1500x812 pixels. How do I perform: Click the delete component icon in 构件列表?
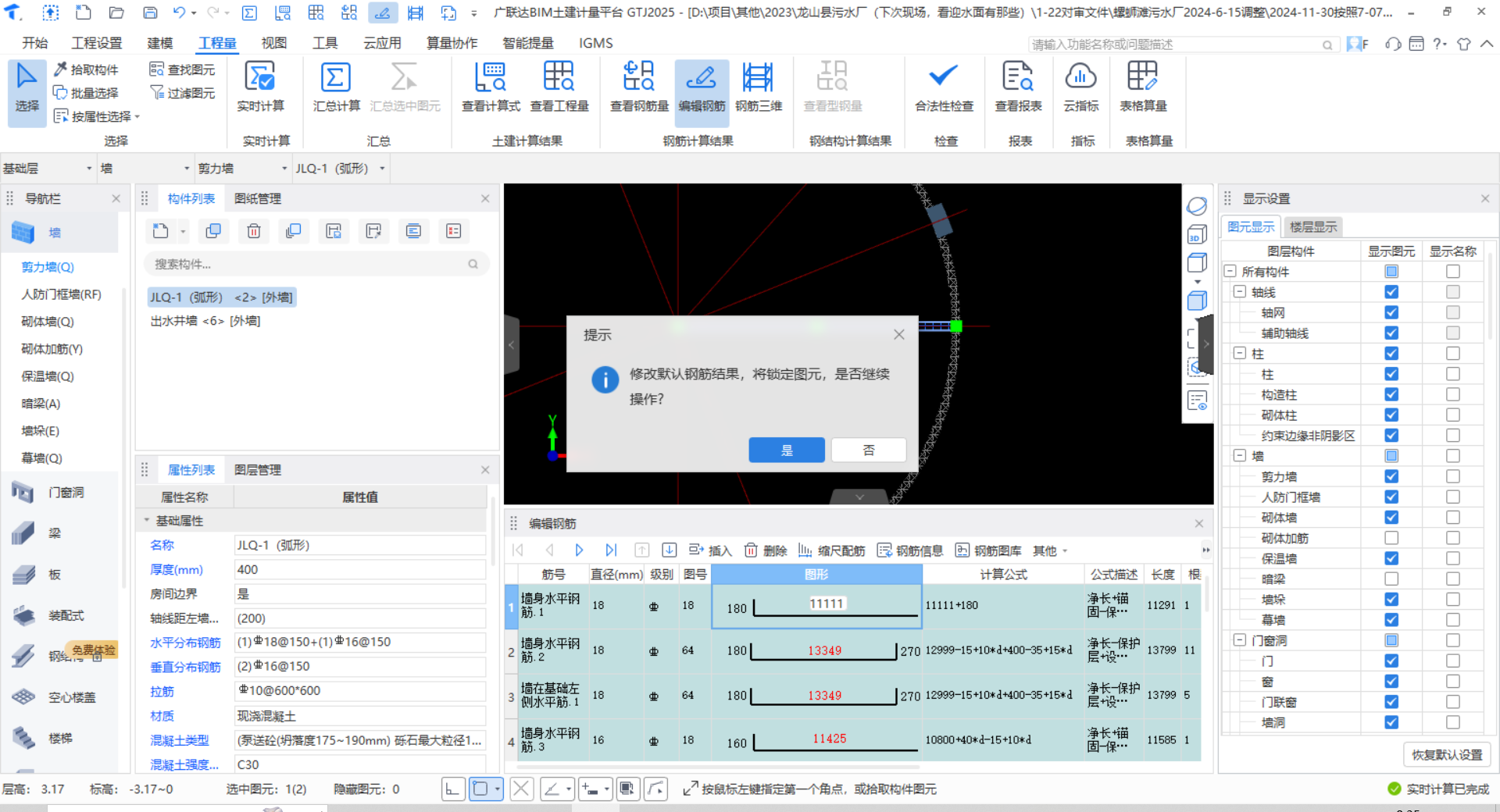[254, 231]
